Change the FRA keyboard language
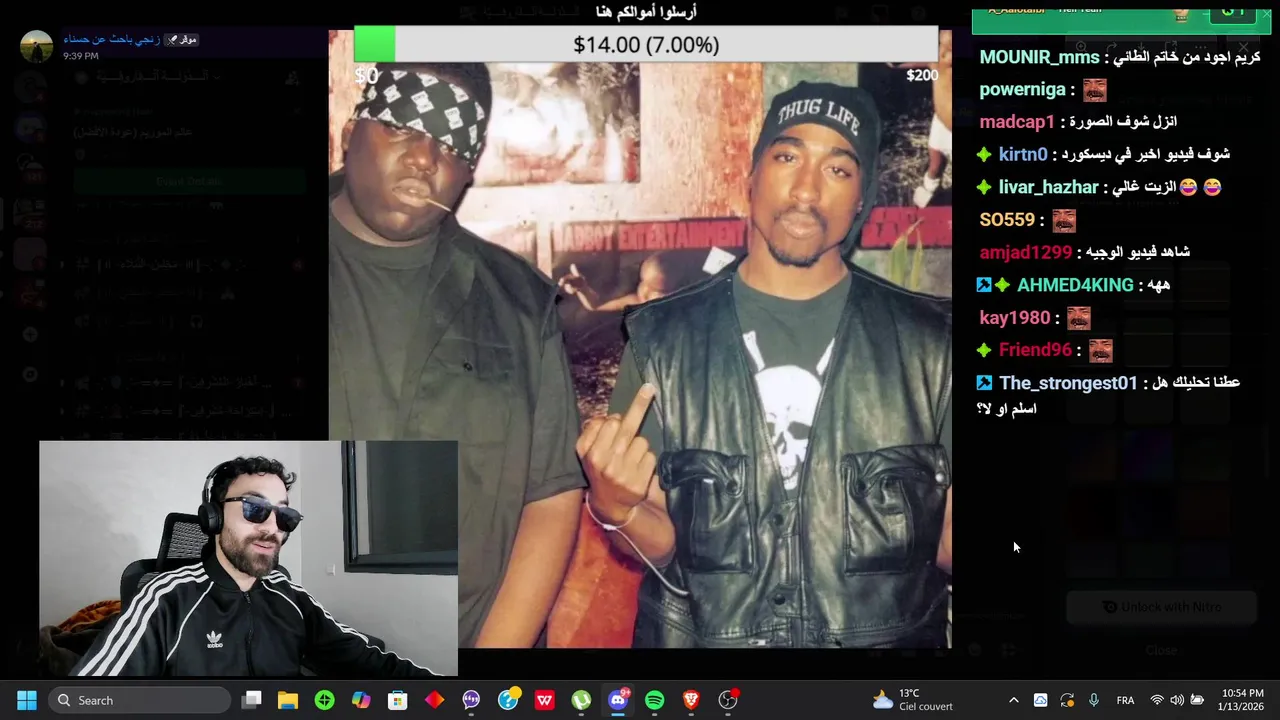Viewport: 1280px width, 720px height. click(1125, 700)
